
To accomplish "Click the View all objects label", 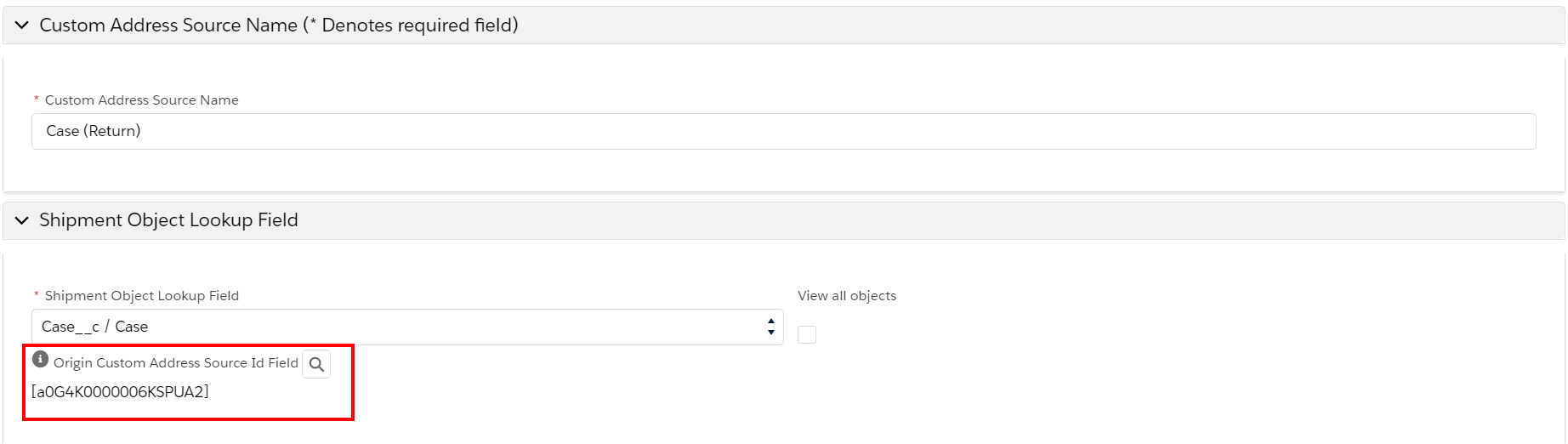I will pyautogui.click(x=847, y=296).
